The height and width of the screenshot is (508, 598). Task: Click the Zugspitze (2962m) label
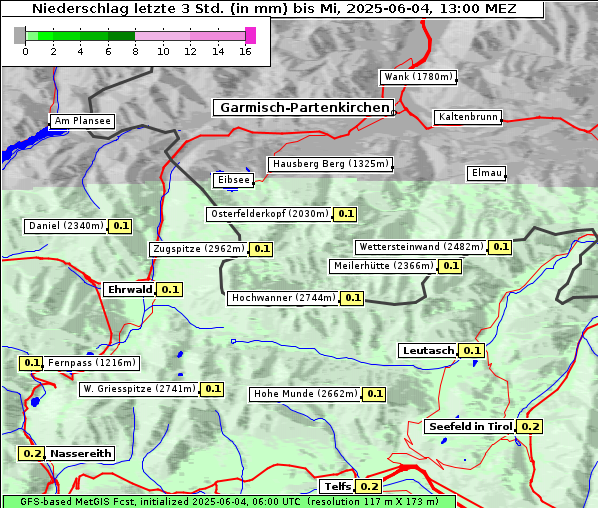(x=198, y=249)
